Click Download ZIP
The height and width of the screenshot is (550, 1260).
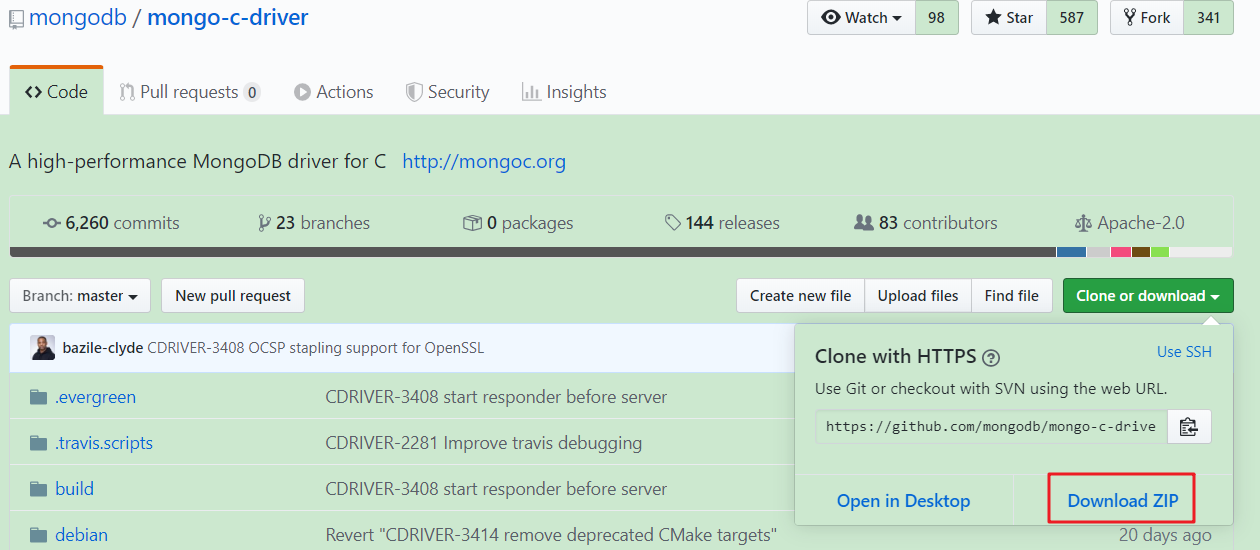pyautogui.click(x=1121, y=501)
